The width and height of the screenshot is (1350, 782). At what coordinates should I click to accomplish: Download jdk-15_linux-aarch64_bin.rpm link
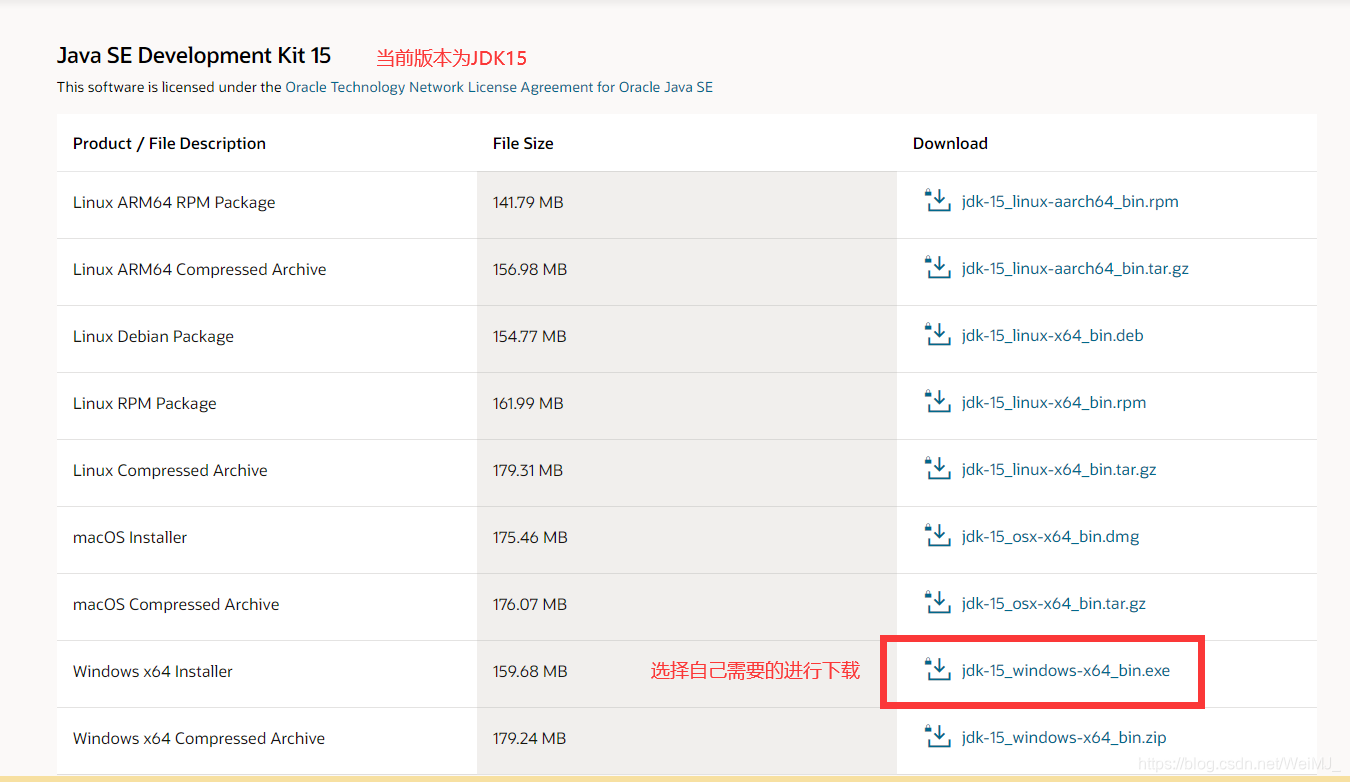[1070, 202]
